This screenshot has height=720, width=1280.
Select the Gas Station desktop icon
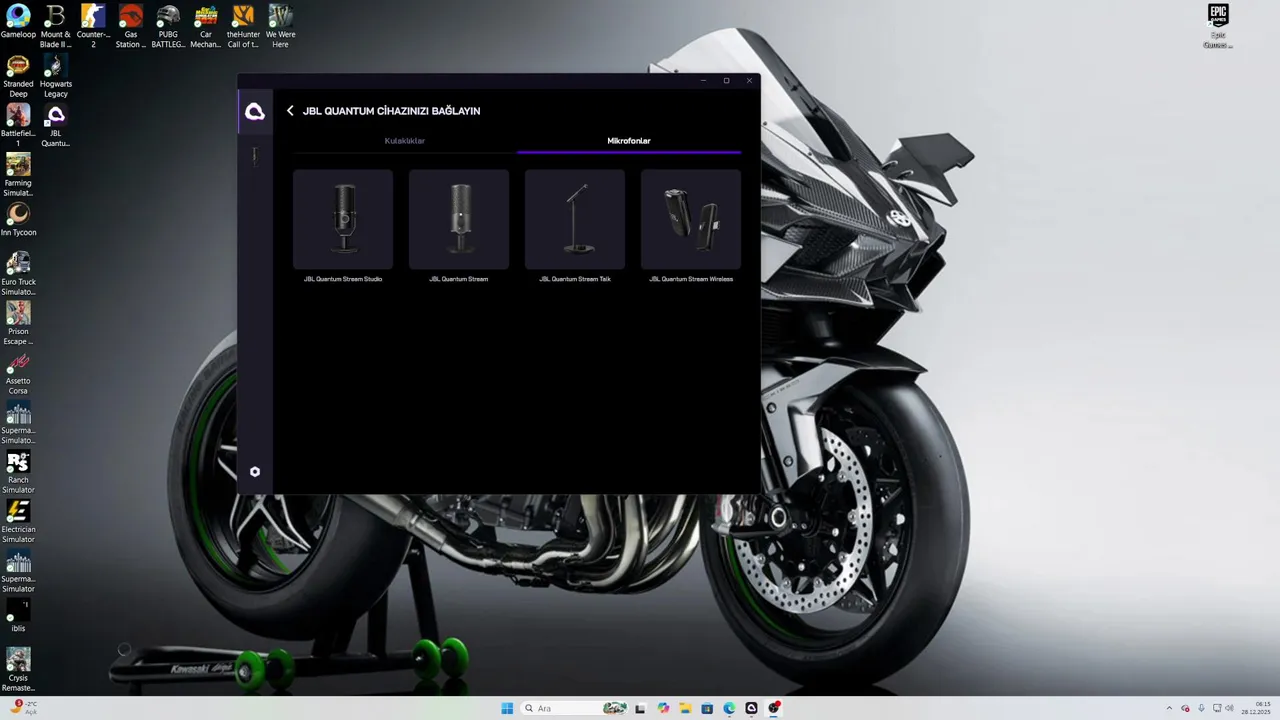click(x=130, y=26)
